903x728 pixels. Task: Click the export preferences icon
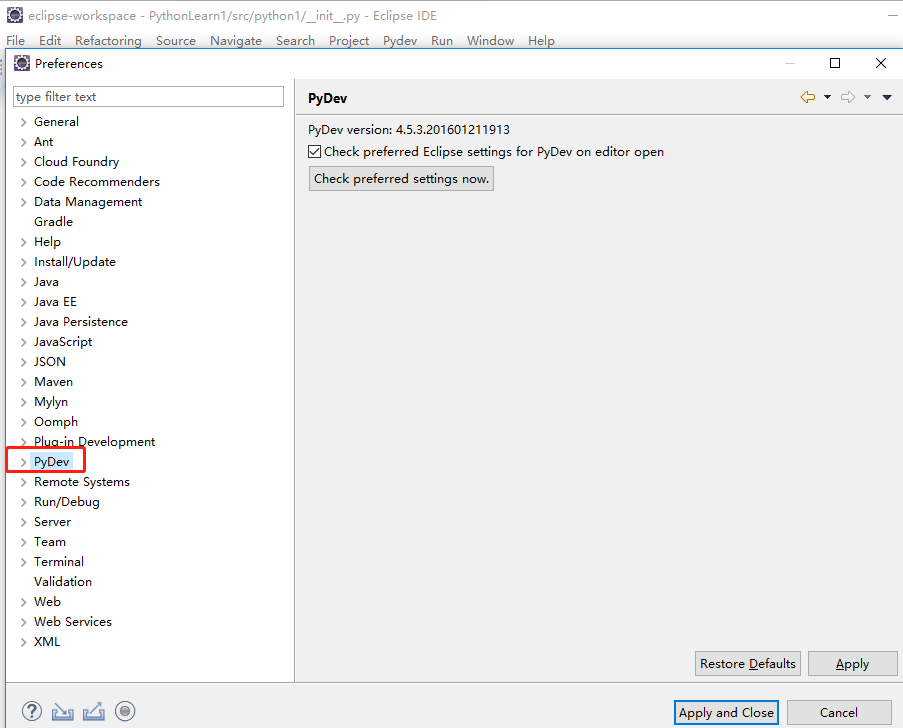[93, 712]
